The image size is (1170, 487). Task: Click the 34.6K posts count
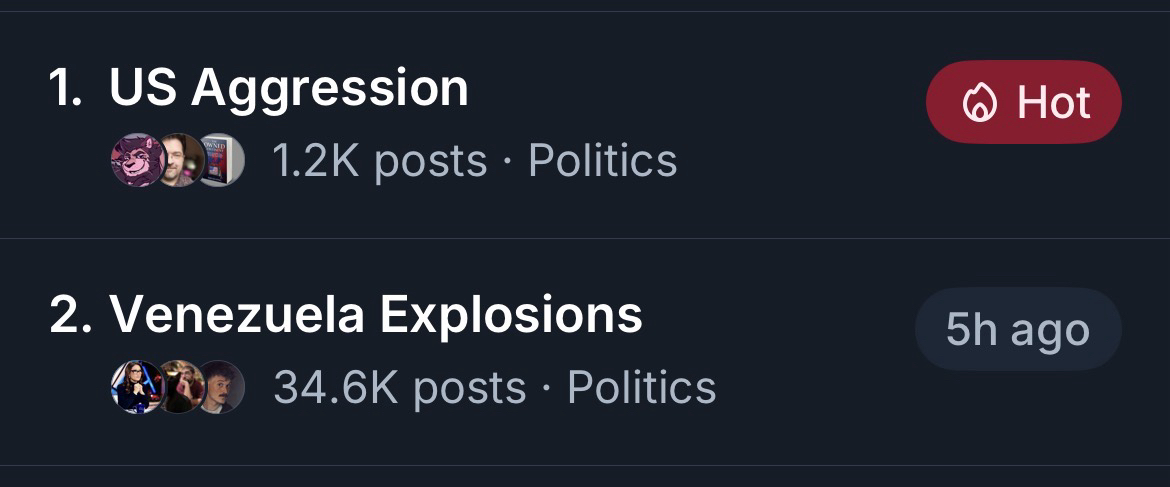[x=399, y=388]
